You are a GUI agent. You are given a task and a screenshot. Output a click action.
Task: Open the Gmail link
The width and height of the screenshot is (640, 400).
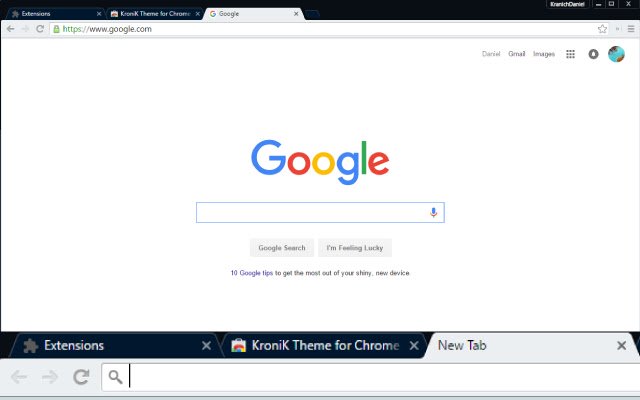[x=516, y=54]
